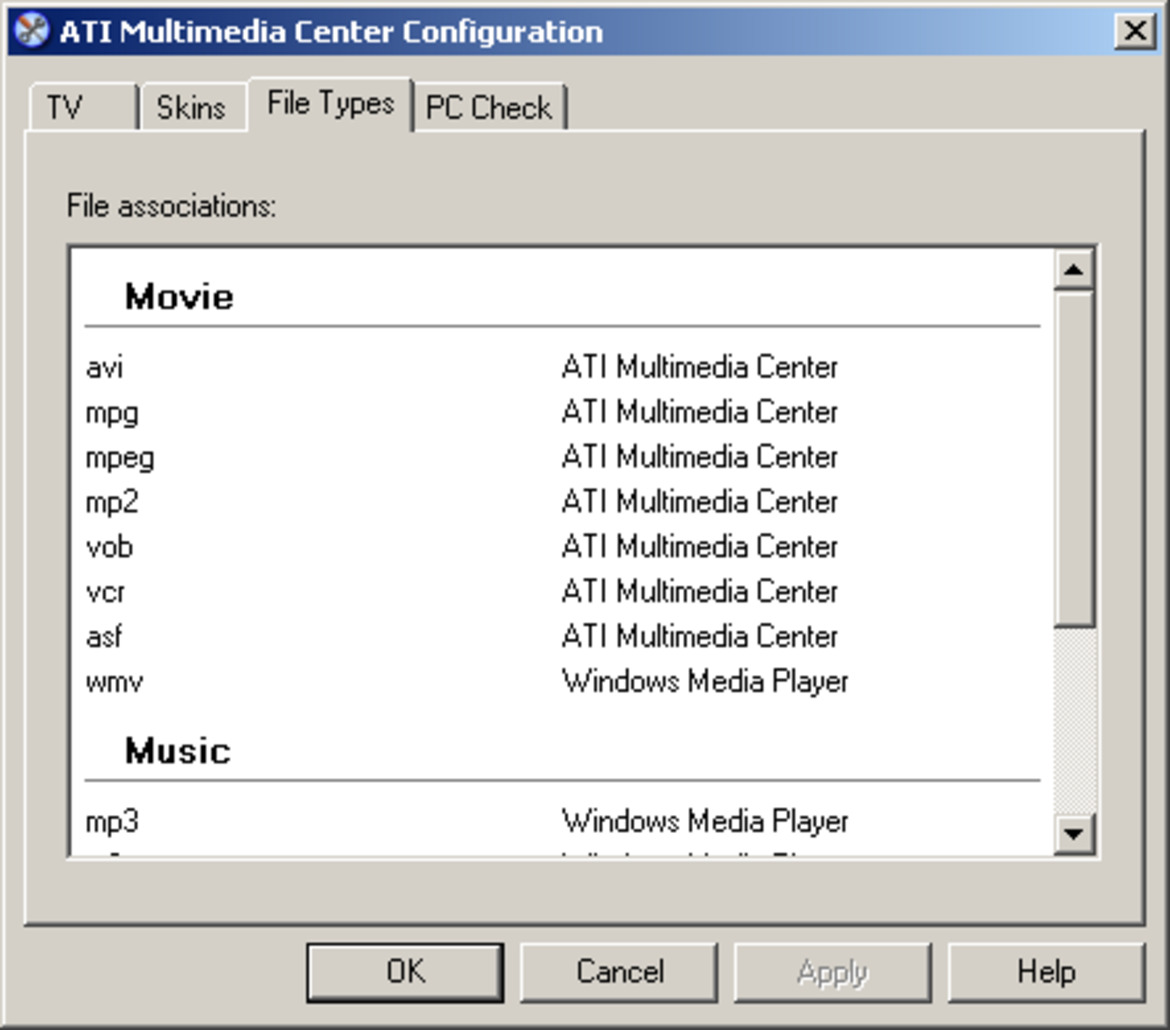Screen dimensions: 1170x1030
Task: Click the Apply button
Action: 833,972
